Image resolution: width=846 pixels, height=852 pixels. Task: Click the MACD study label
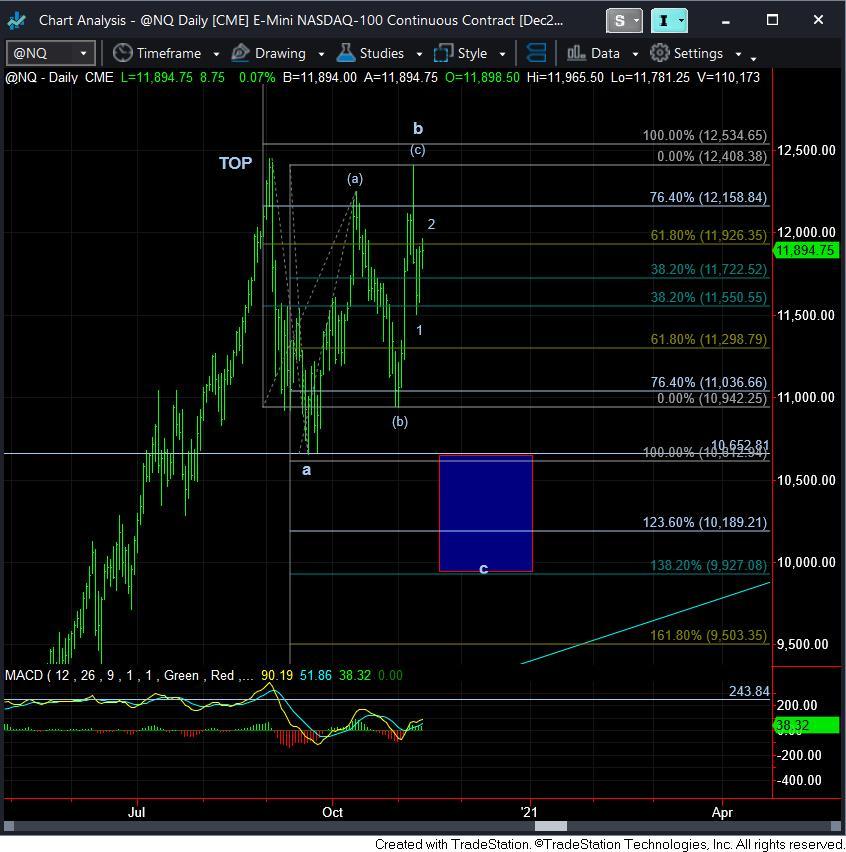[129, 675]
